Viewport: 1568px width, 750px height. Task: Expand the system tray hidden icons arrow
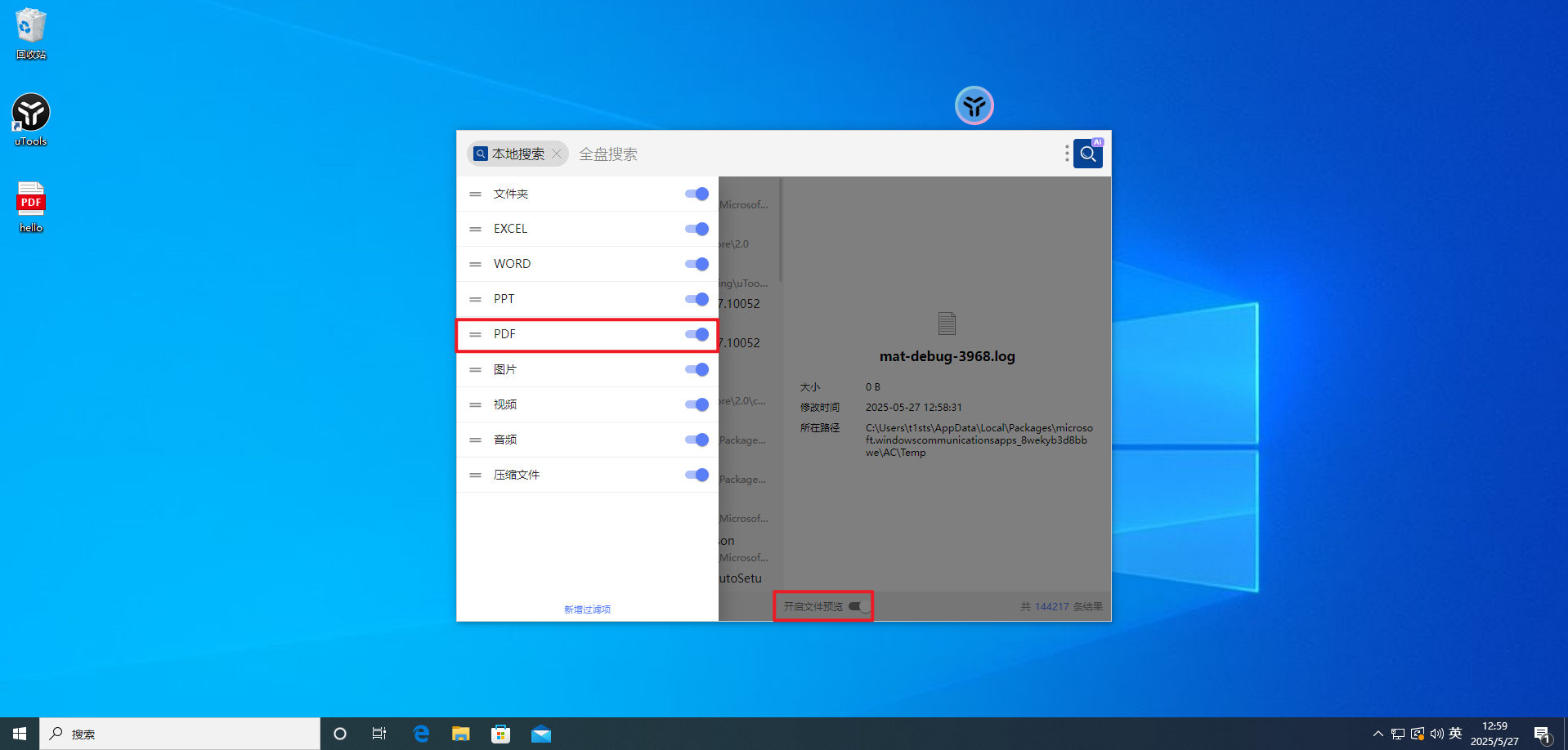point(1378,734)
